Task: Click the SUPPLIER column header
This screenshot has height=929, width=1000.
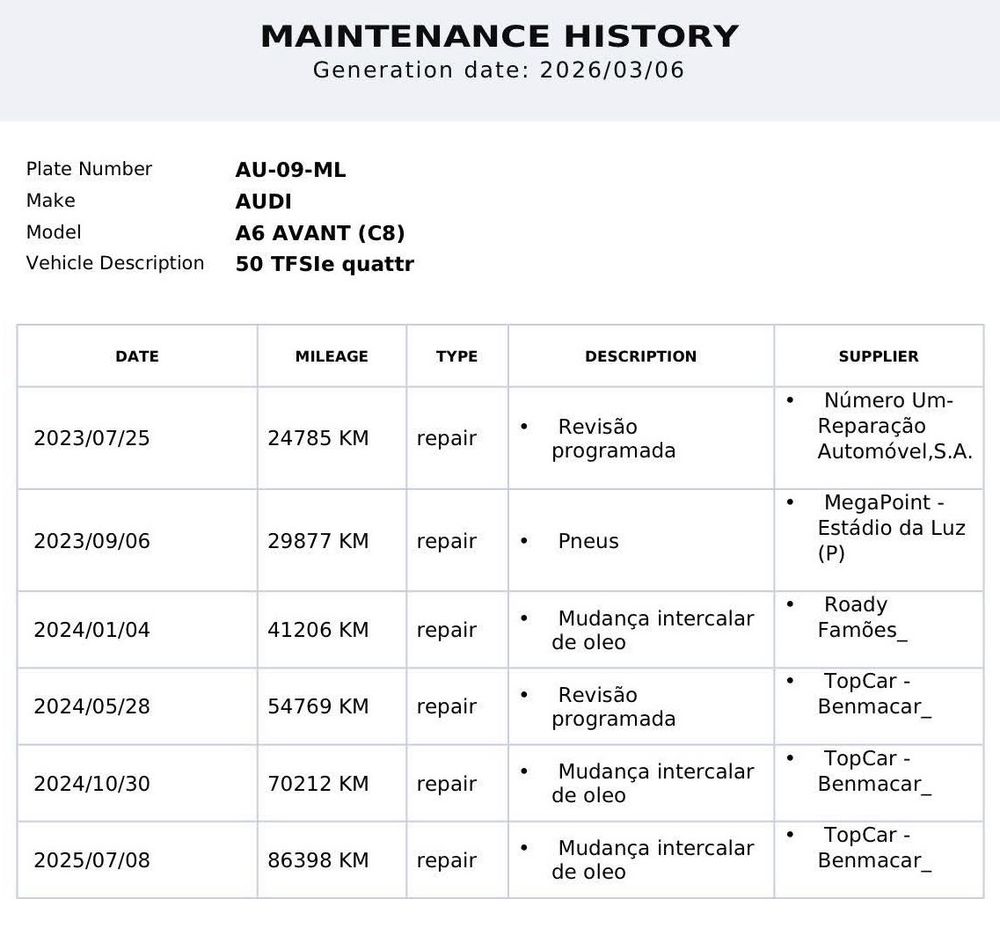Action: click(x=878, y=356)
